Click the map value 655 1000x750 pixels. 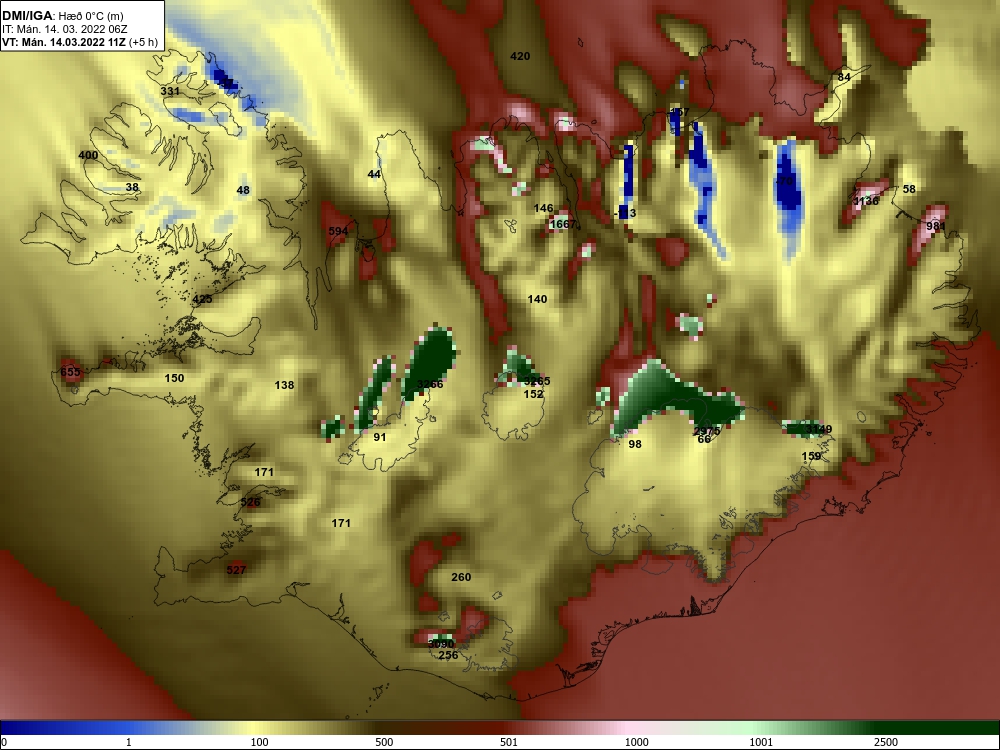(71, 372)
